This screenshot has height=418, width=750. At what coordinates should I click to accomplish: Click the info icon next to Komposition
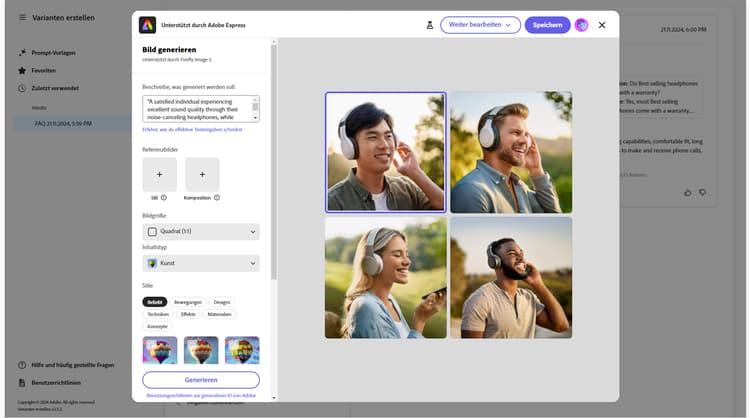coord(217,198)
